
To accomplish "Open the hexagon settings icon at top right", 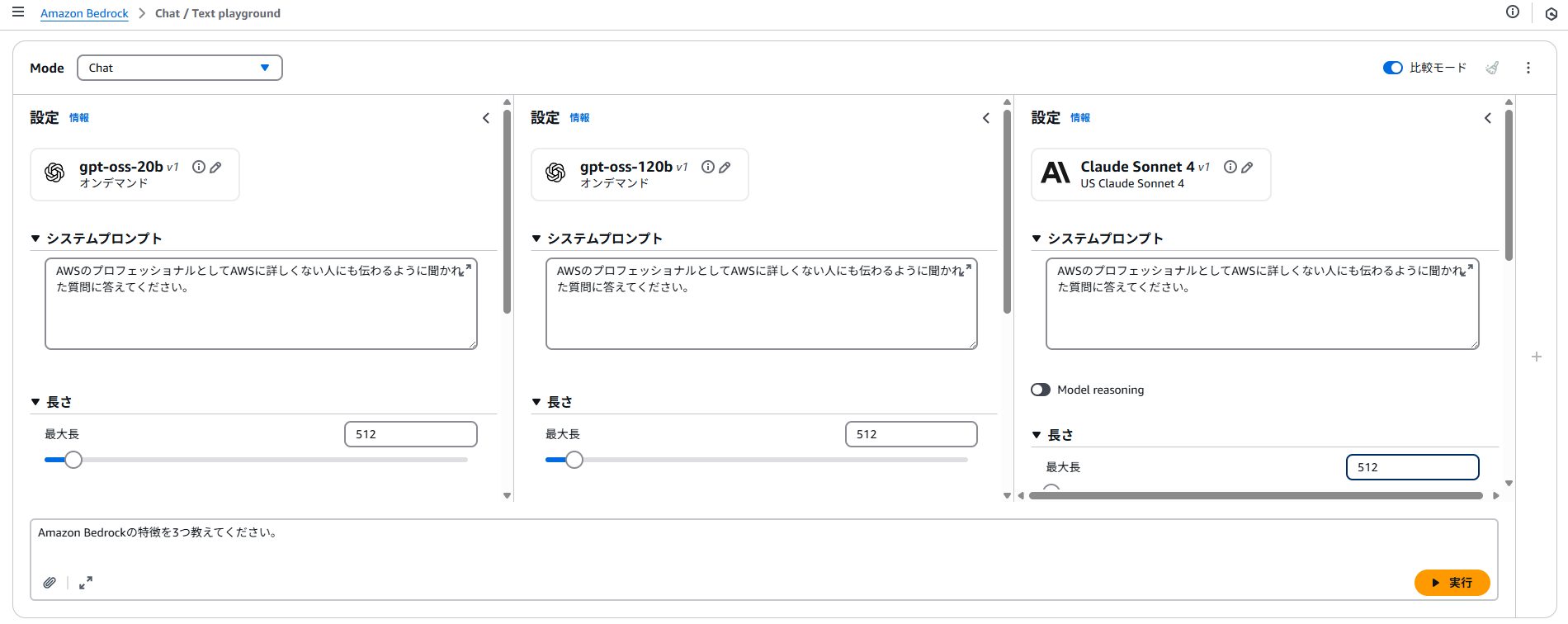I will (1551, 14).
